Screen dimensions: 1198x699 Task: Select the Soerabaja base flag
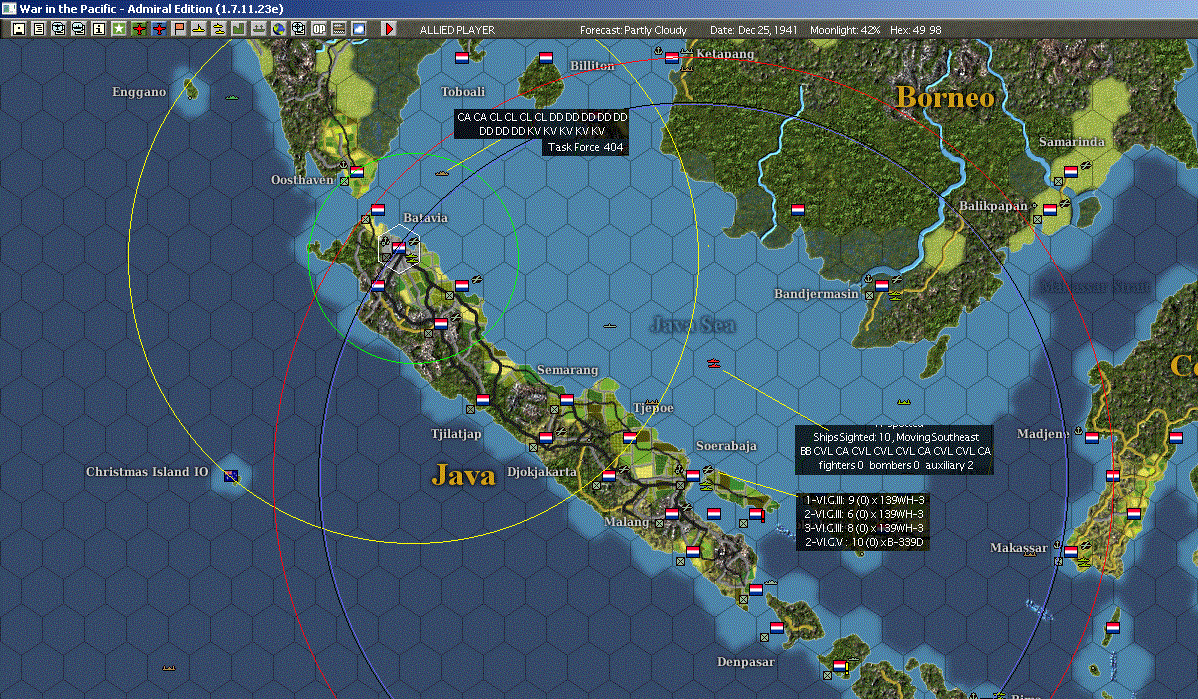[693, 476]
